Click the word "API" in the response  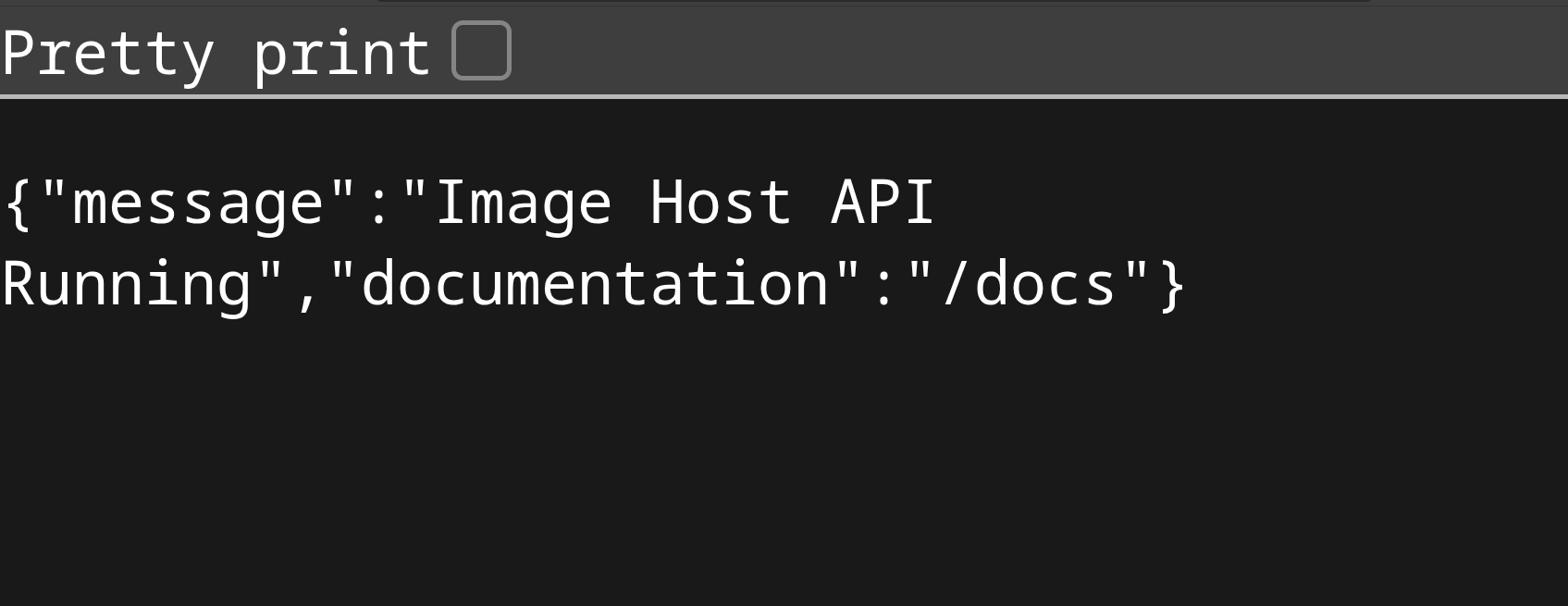pyautogui.click(x=883, y=204)
